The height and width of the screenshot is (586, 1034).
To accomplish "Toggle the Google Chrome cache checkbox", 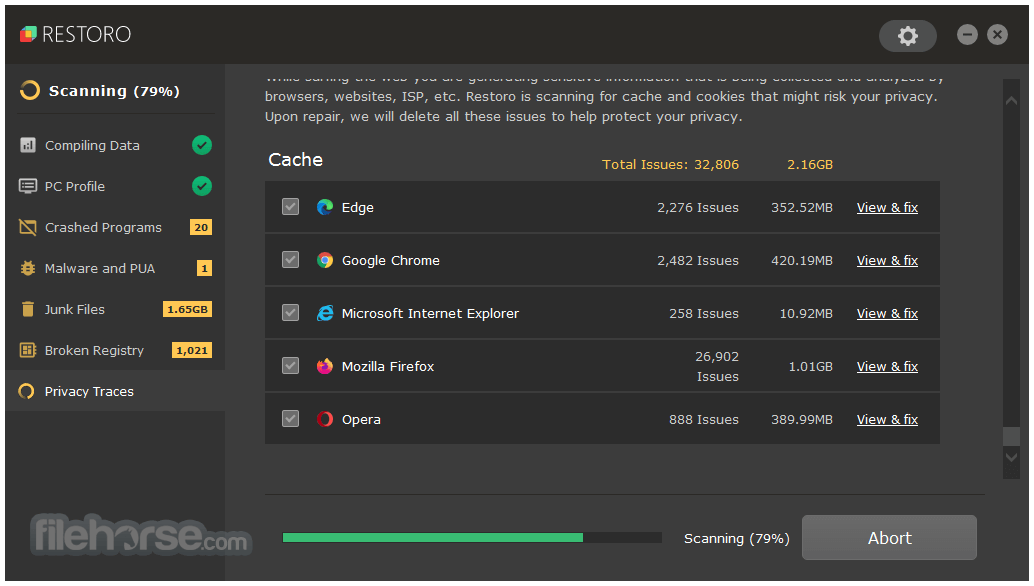I will pyautogui.click(x=290, y=260).
